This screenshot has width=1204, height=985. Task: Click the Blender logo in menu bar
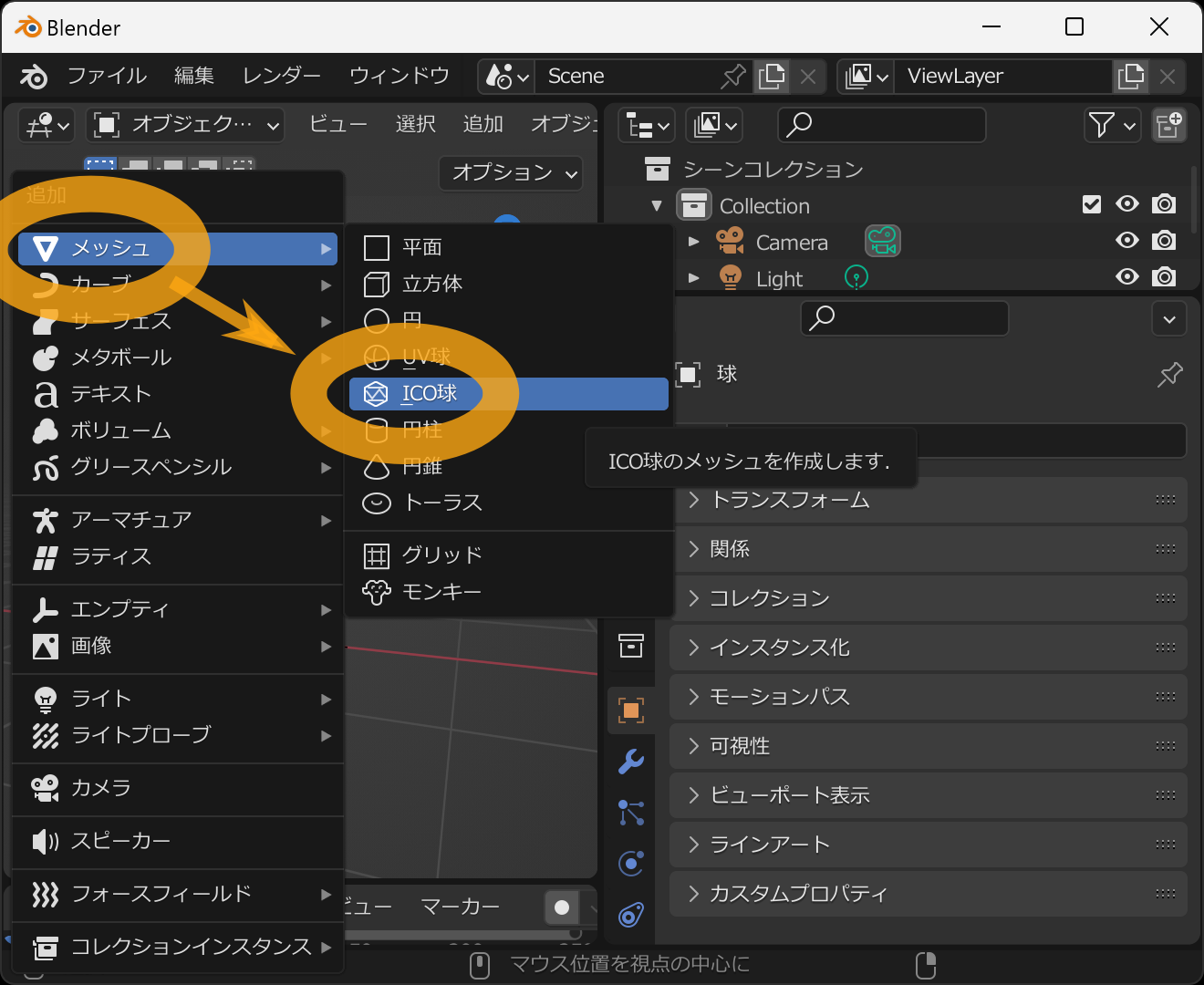tap(34, 77)
